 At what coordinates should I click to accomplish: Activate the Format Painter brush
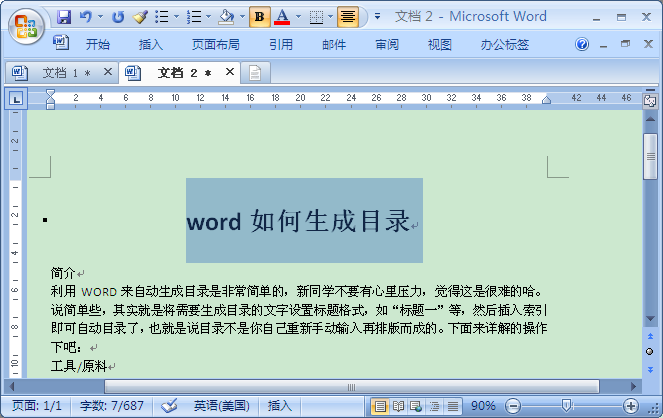point(140,17)
